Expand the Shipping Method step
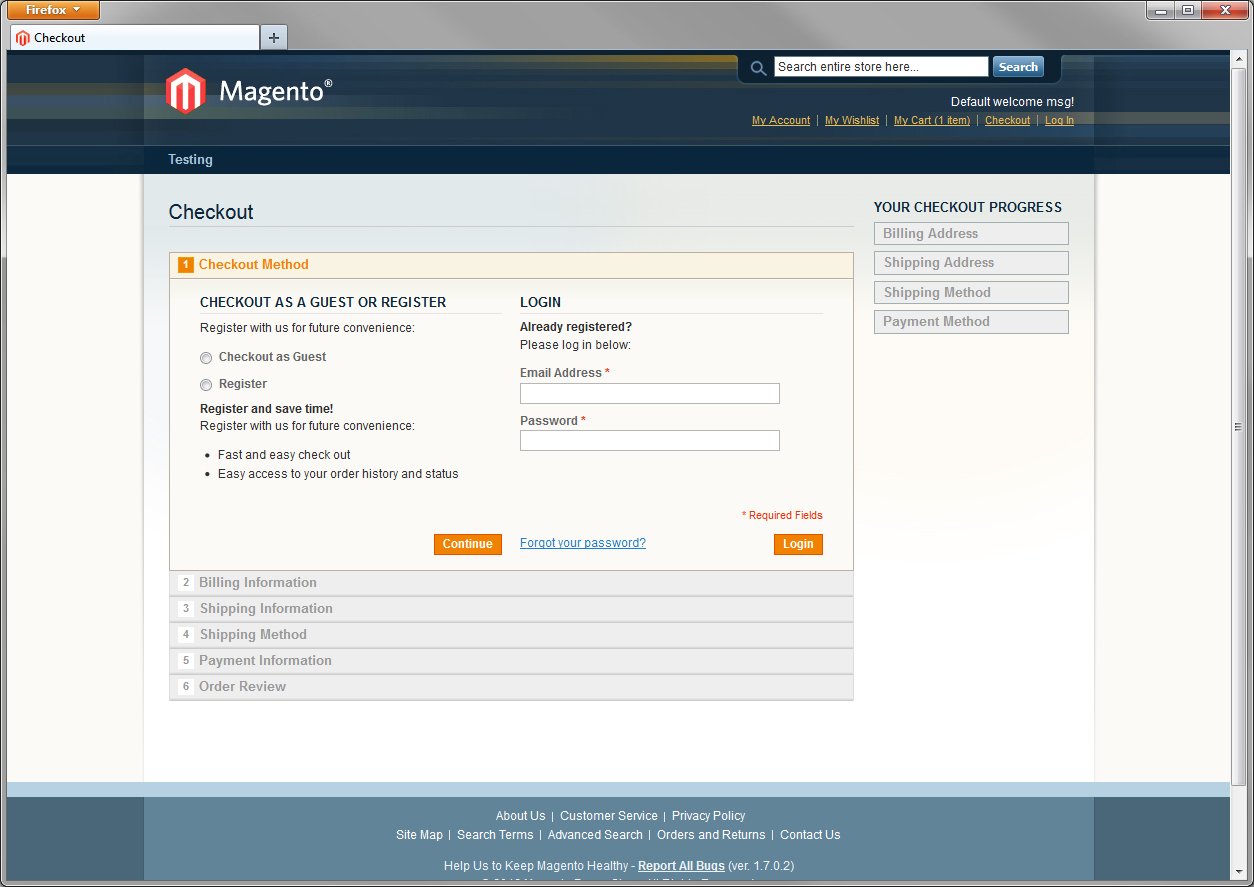 tap(511, 635)
